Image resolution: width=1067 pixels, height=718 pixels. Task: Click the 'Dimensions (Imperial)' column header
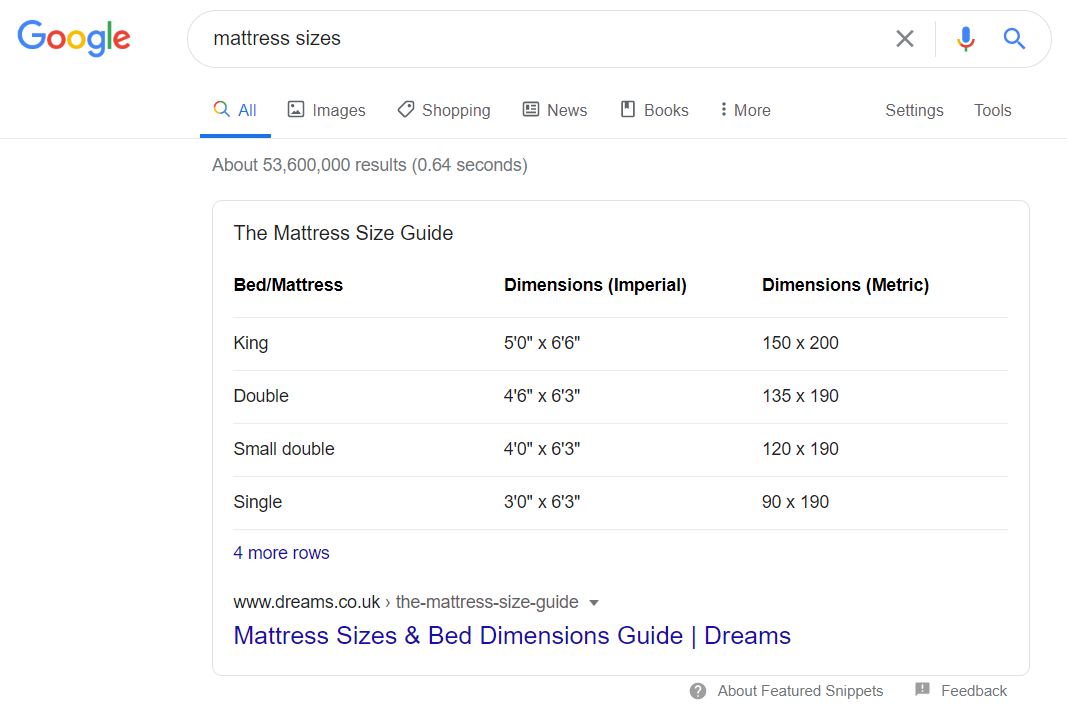(595, 285)
